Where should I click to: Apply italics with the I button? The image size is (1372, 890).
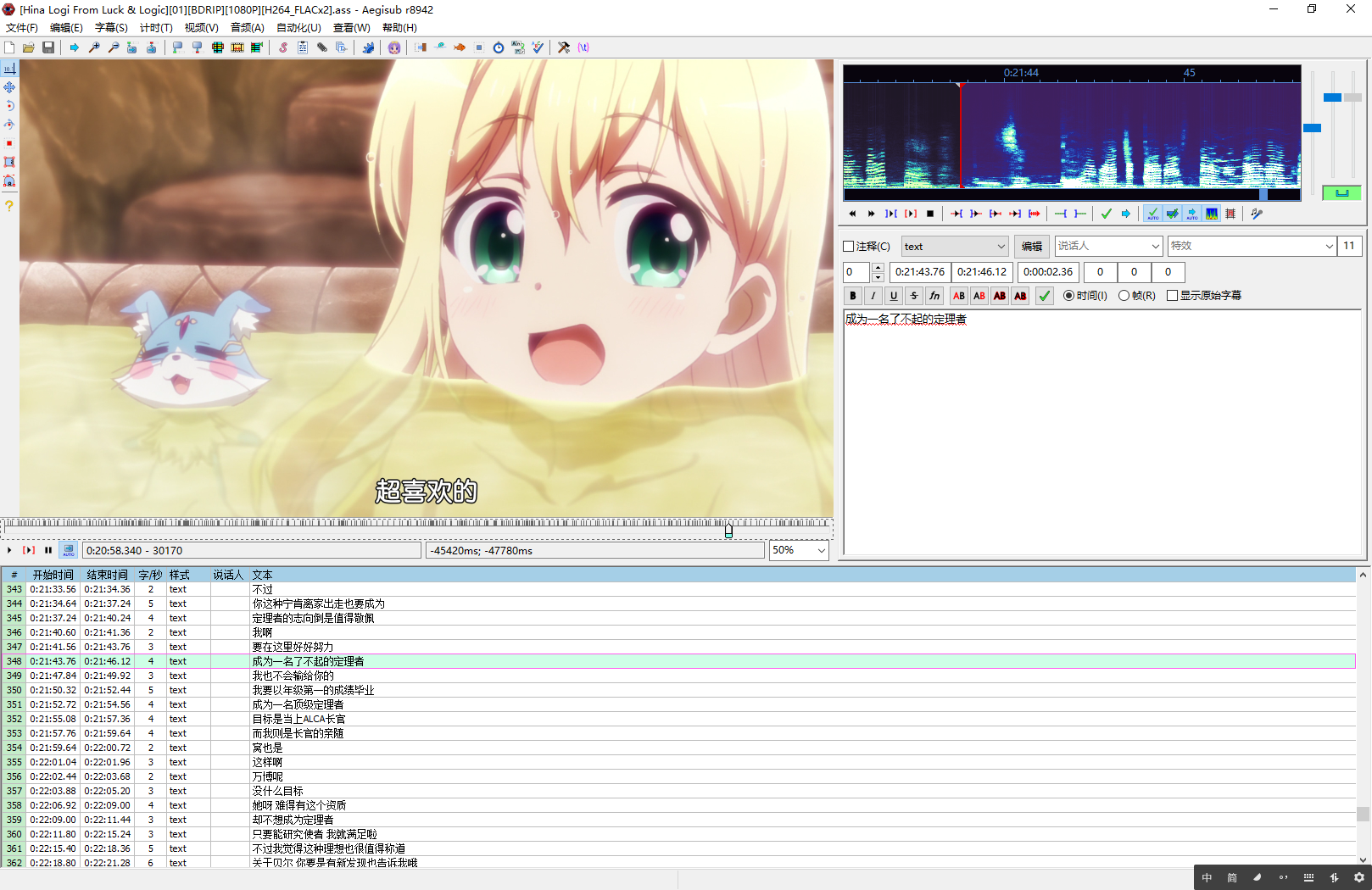(873, 296)
